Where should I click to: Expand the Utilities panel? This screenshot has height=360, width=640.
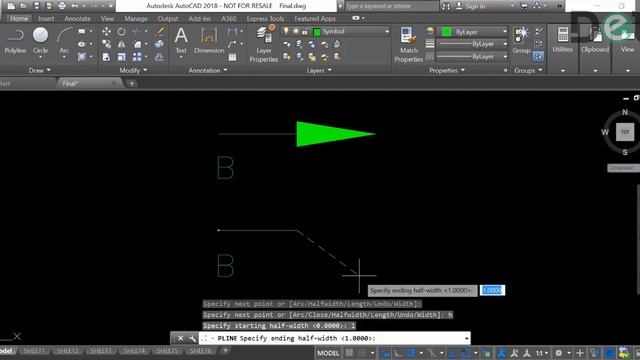[x=563, y=71]
